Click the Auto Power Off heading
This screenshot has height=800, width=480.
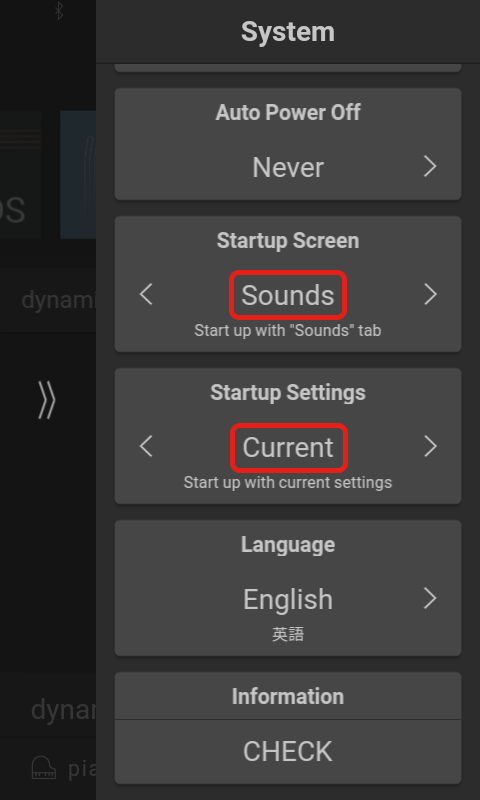(x=288, y=112)
